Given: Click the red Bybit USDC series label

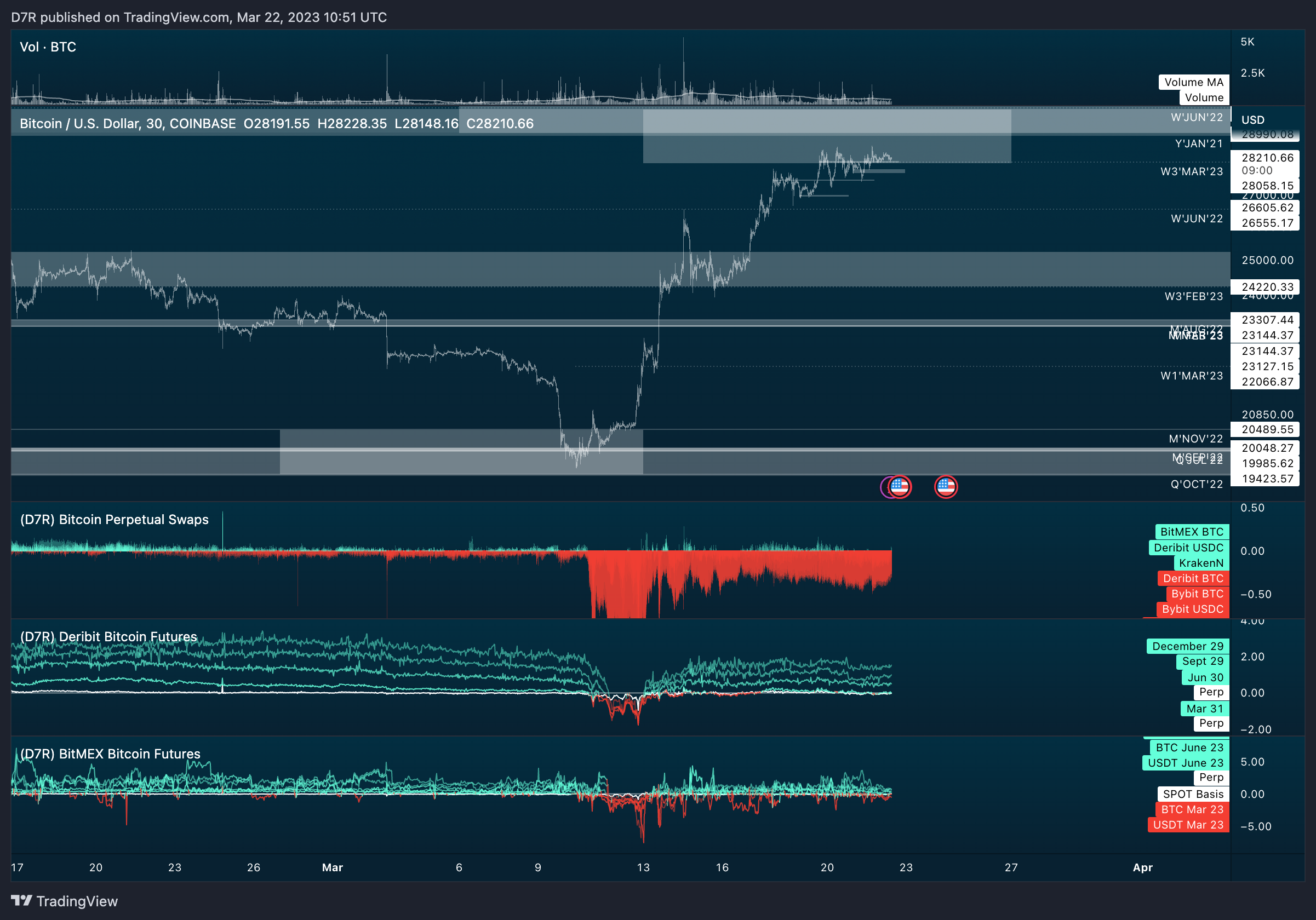Looking at the screenshot, I should [1193, 610].
